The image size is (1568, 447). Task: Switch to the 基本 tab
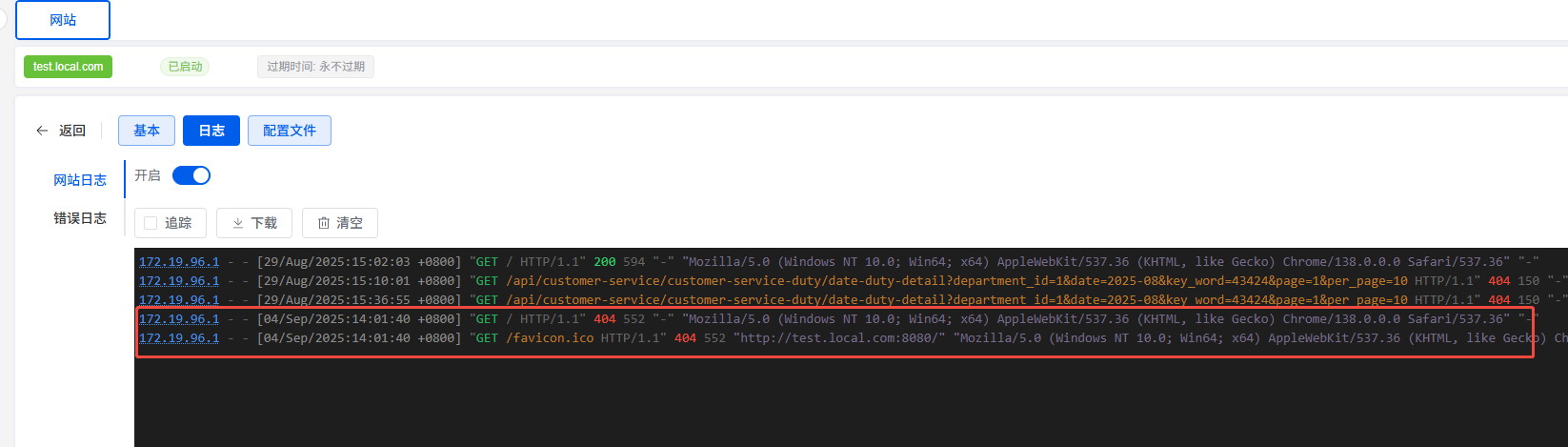coord(147,131)
